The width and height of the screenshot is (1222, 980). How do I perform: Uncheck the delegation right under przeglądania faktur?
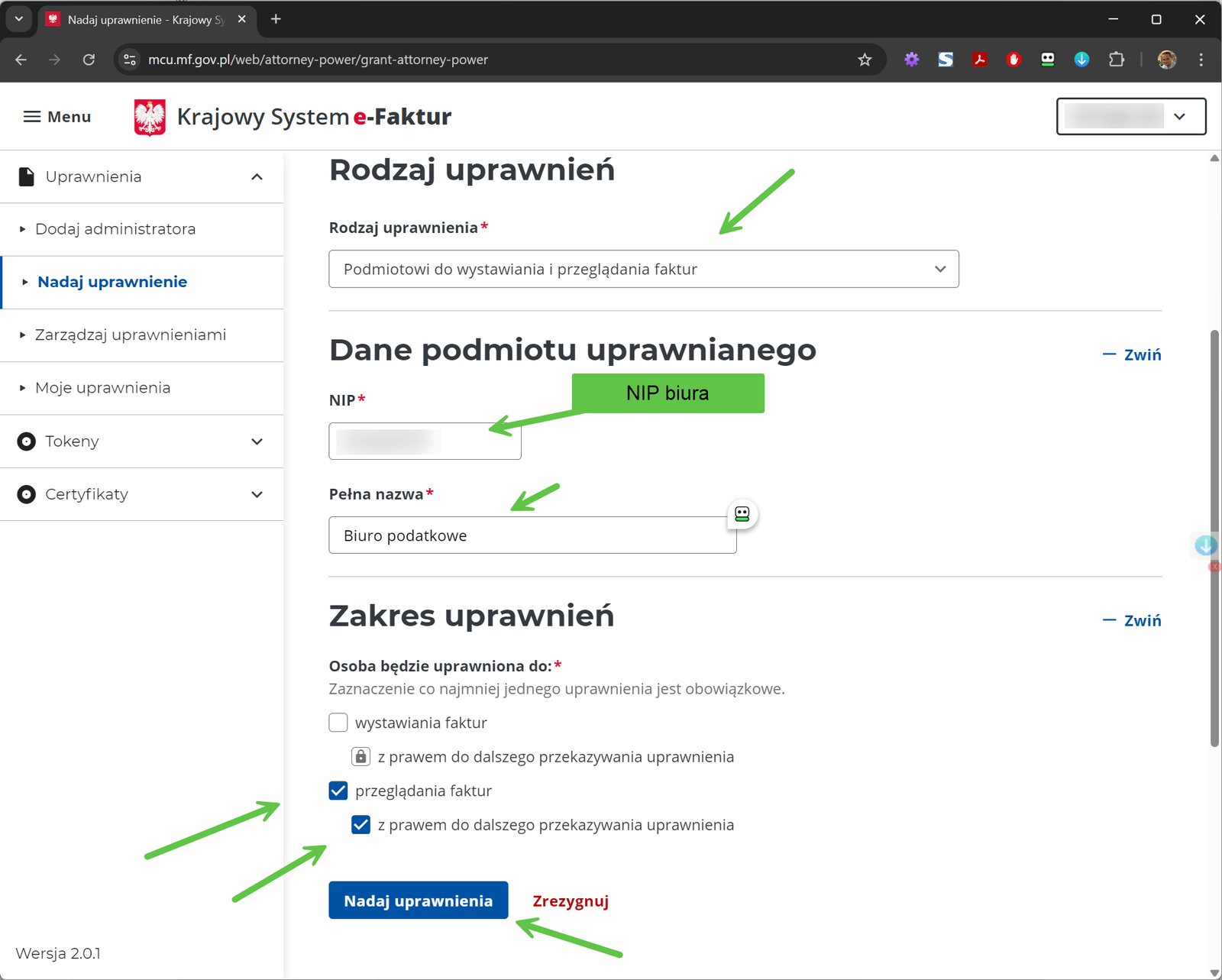pos(361,825)
